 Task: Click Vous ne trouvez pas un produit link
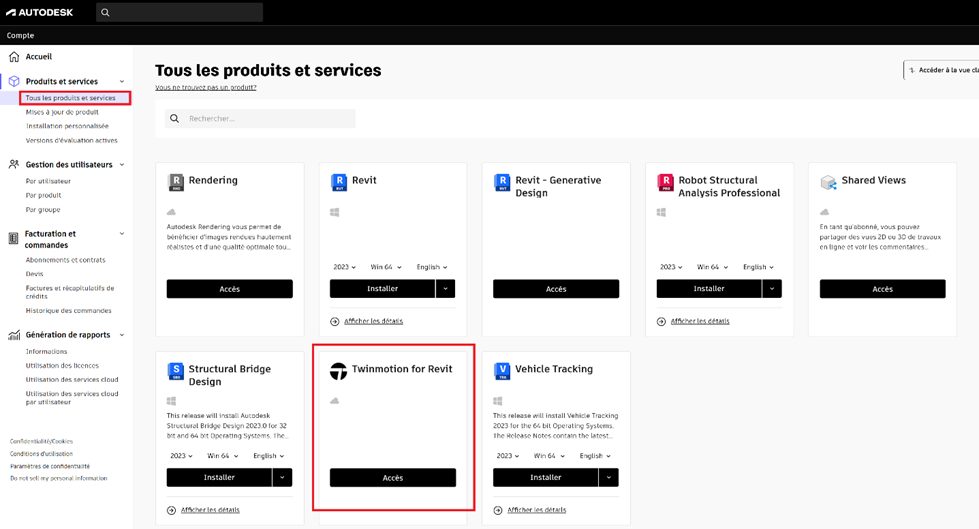(x=205, y=87)
